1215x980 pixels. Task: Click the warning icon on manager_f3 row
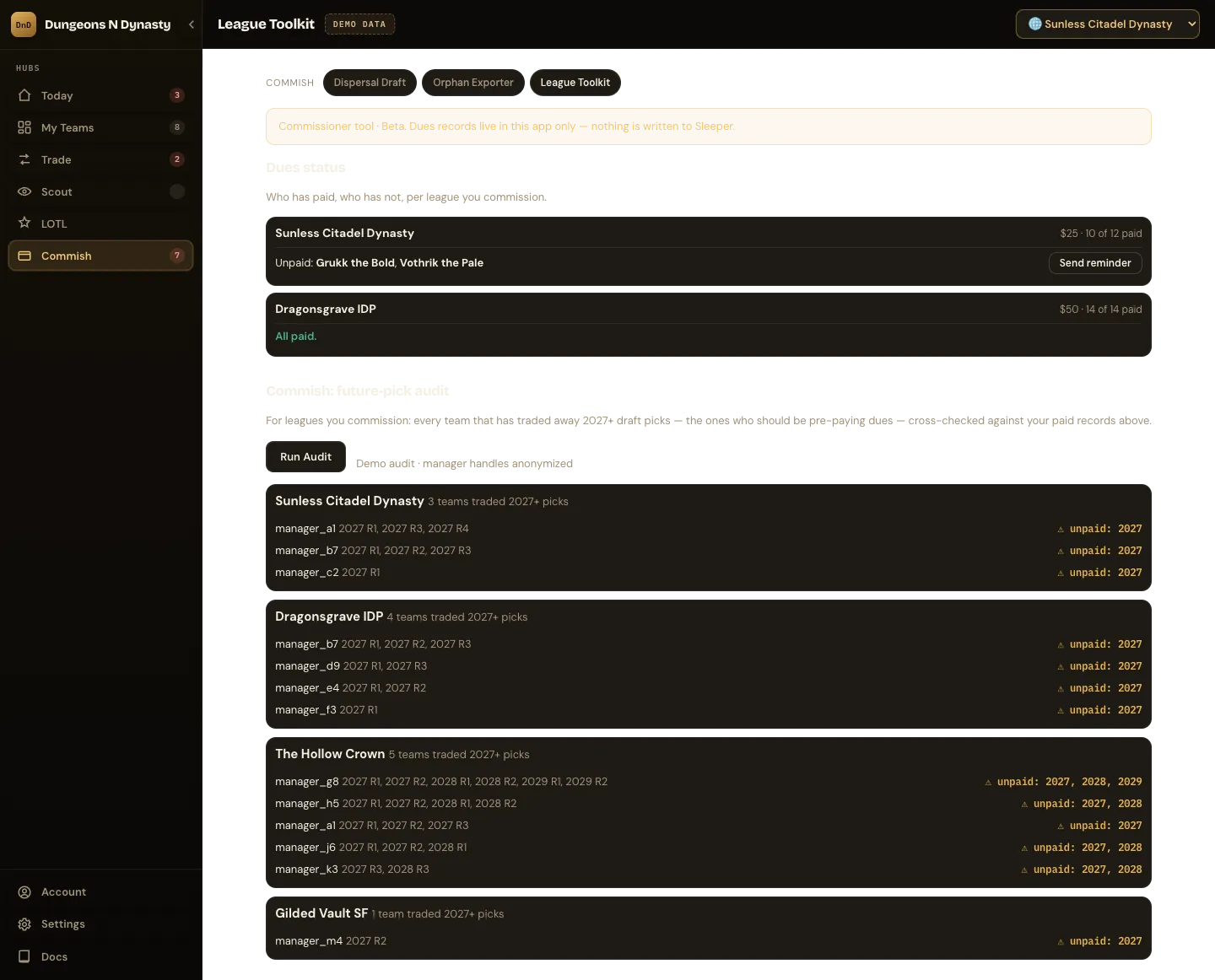[x=1061, y=711]
